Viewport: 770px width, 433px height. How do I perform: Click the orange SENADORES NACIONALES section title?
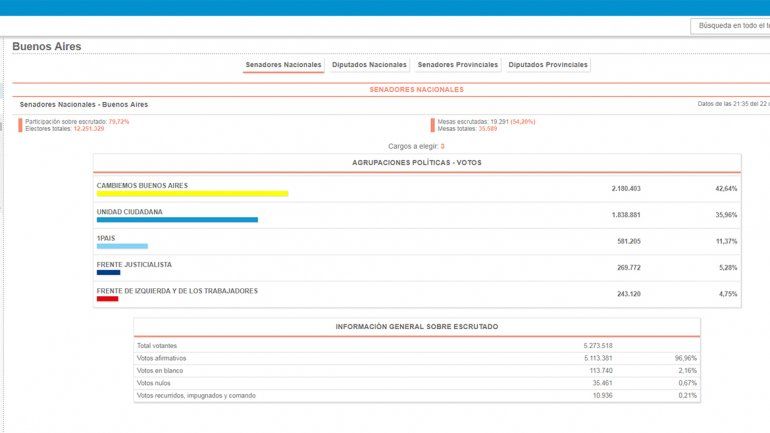pos(416,90)
